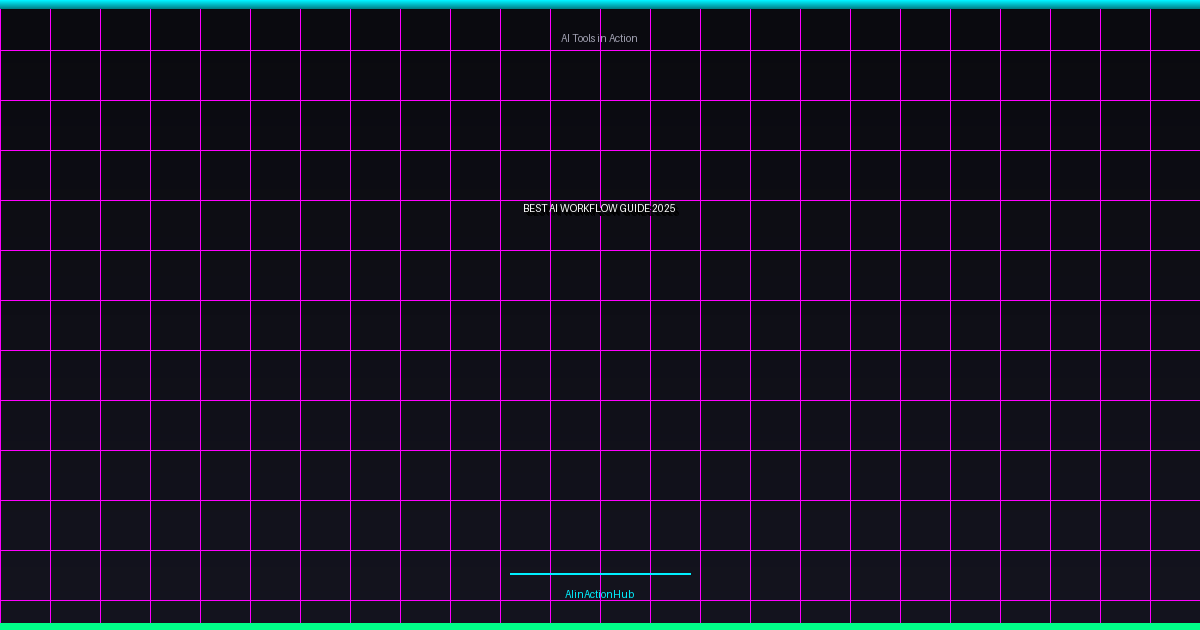Click the word 'Action' in the top subtitle
The image size is (1200, 630).
623,38
